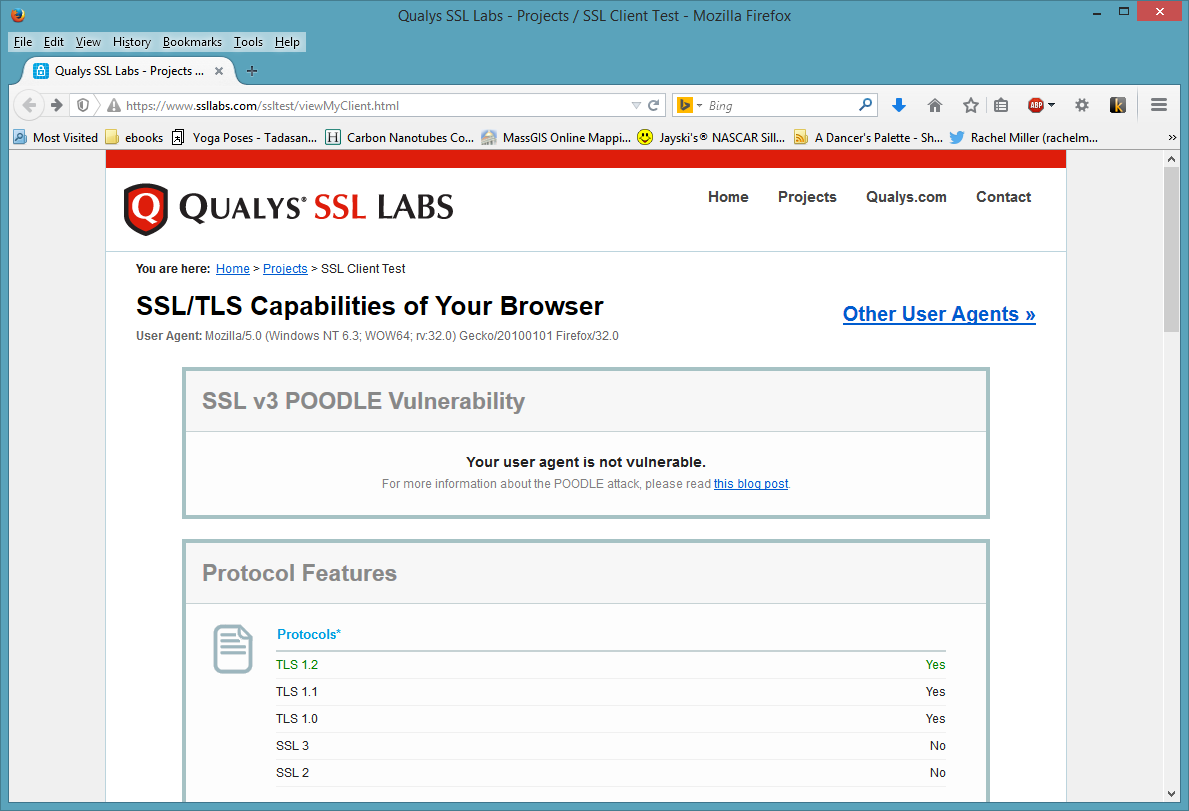Image resolution: width=1189 pixels, height=811 pixels.
Task: Click the K extension icon in toolbar
Action: click(1118, 105)
